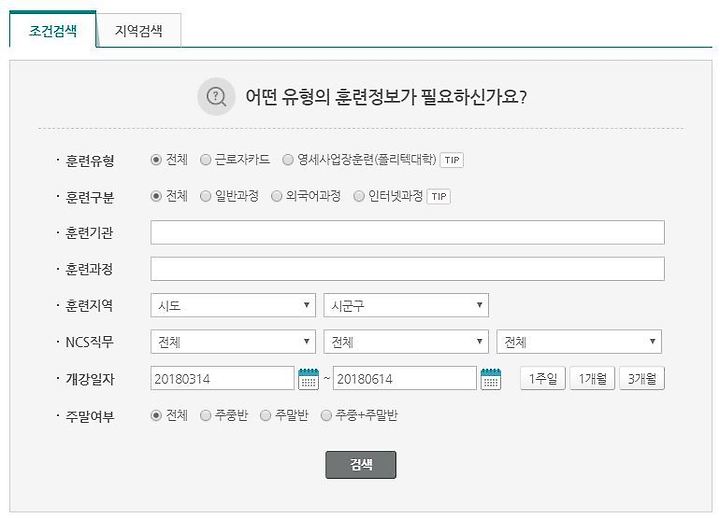The image size is (720, 518).
Task: Select 전체 radio for 훈련유형
Action: click(x=156, y=160)
